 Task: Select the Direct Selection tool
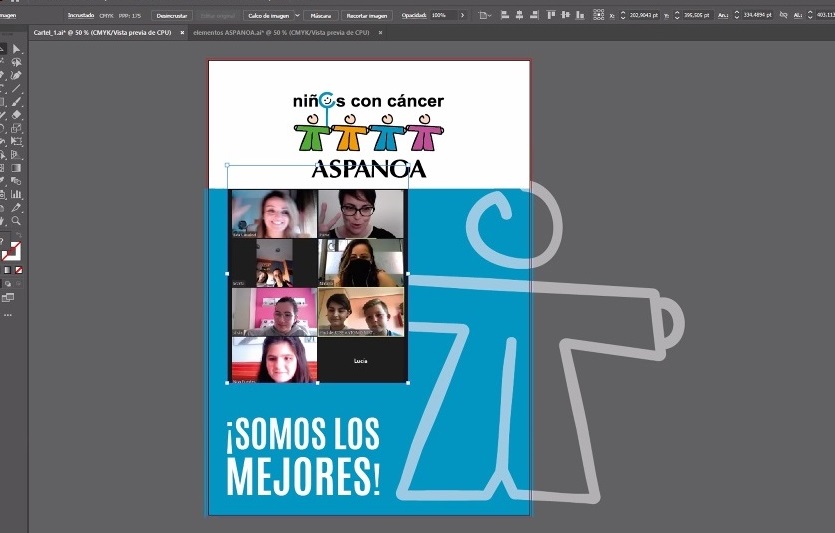click(17, 49)
